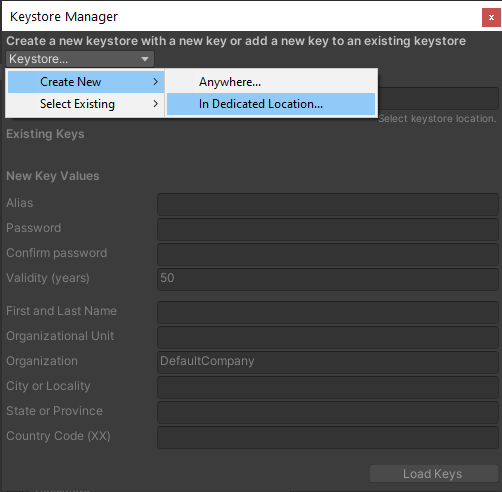
Task: Choose the Select Existing menu item
Action: click(x=86, y=104)
